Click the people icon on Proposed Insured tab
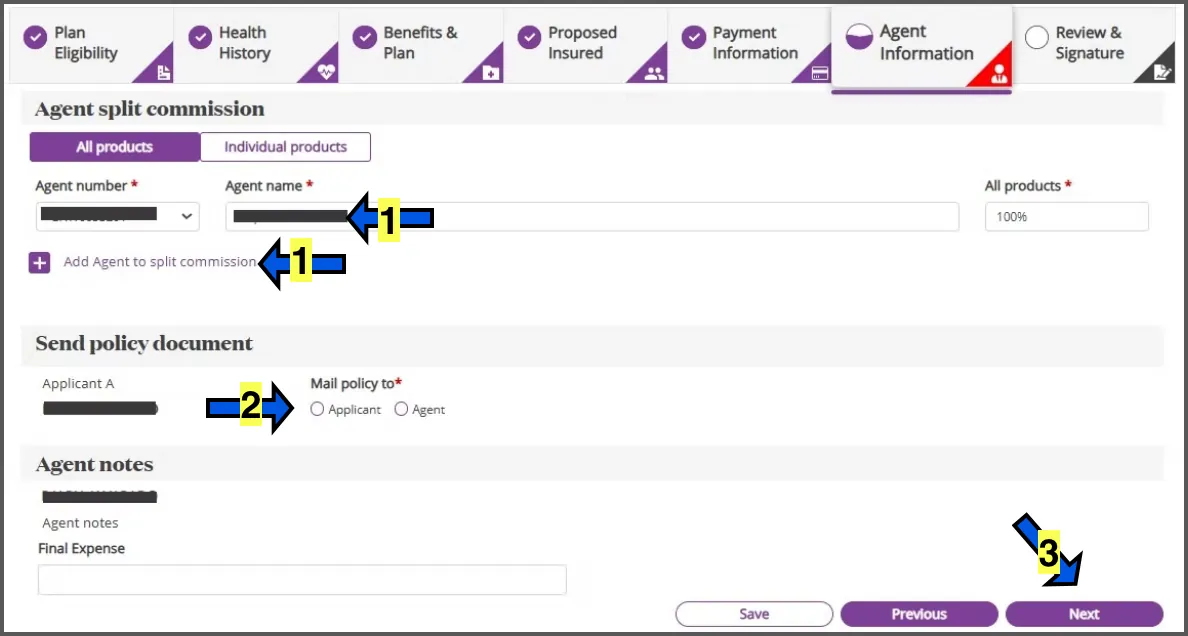 pyautogui.click(x=655, y=74)
